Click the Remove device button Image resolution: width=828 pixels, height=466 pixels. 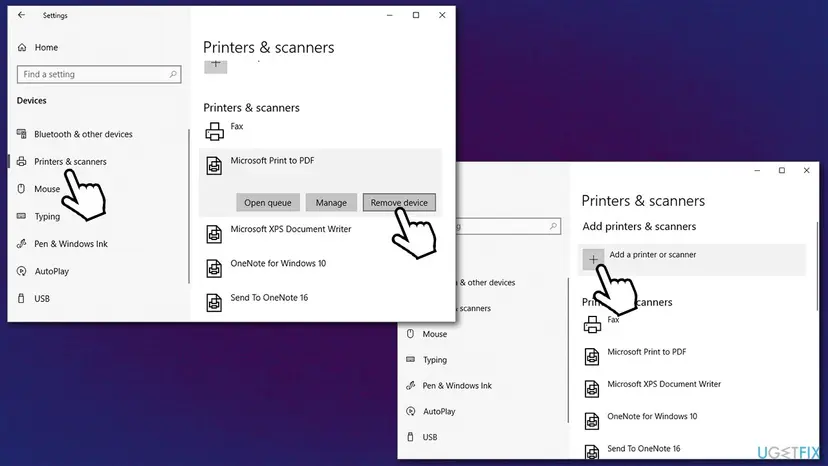tap(399, 202)
